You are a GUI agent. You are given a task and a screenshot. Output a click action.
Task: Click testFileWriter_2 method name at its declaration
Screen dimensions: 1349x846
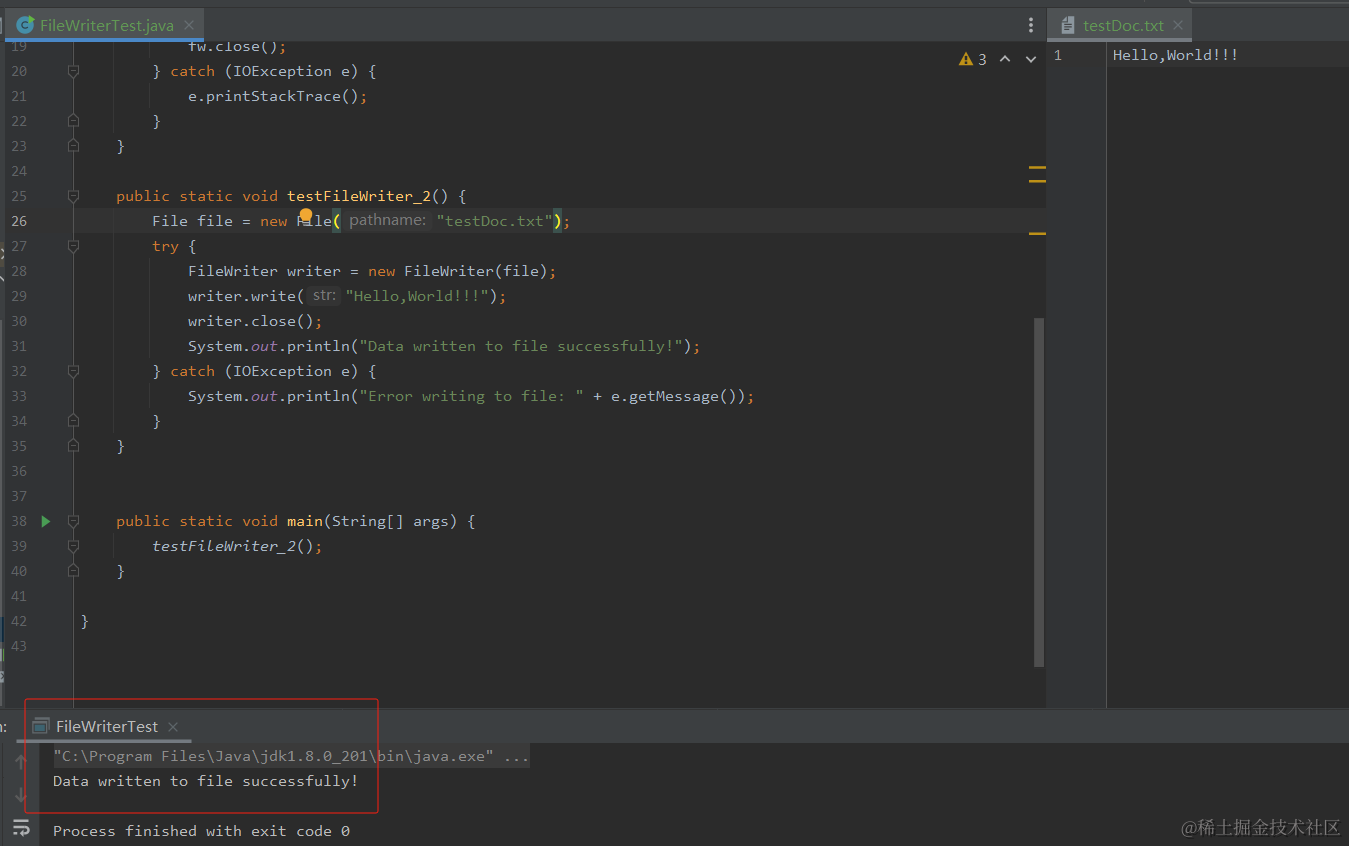click(x=359, y=196)
